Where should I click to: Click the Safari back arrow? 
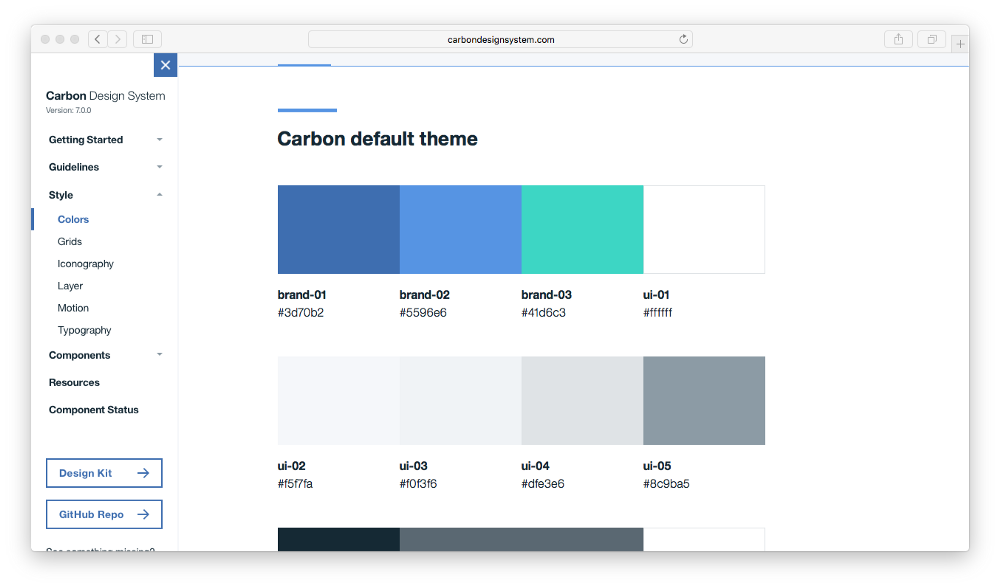point(98,39)
